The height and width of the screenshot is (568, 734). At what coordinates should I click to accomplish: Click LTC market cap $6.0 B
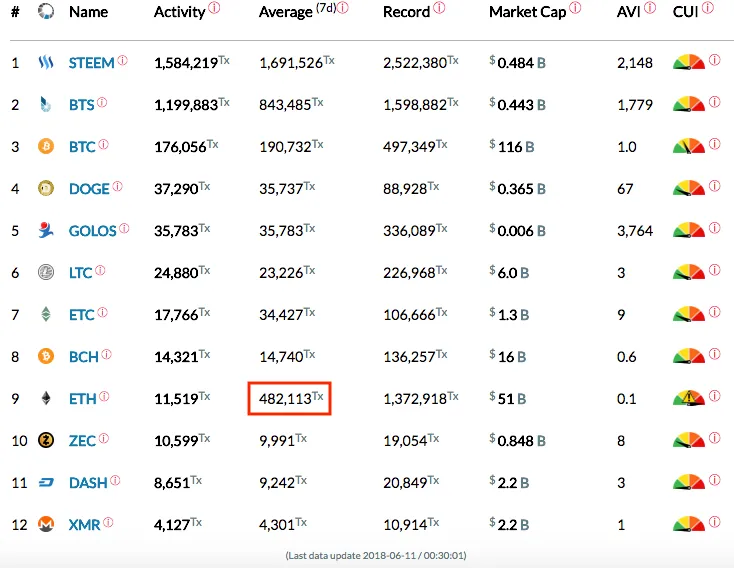pyautogui.click(x=509, y=273)
